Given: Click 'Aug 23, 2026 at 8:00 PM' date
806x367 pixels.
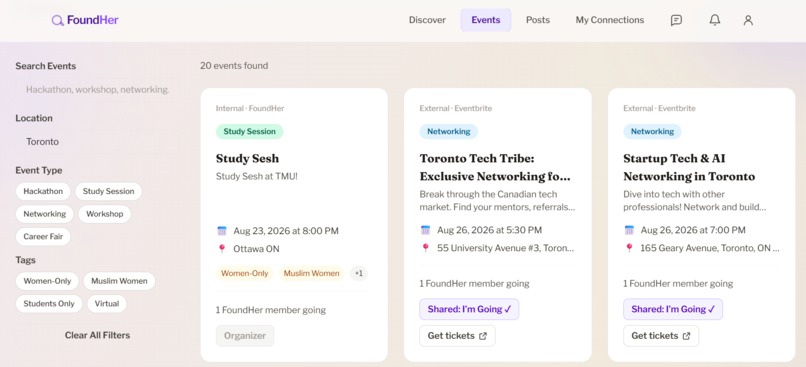Looking at the screenshot, I should (286, 231).
